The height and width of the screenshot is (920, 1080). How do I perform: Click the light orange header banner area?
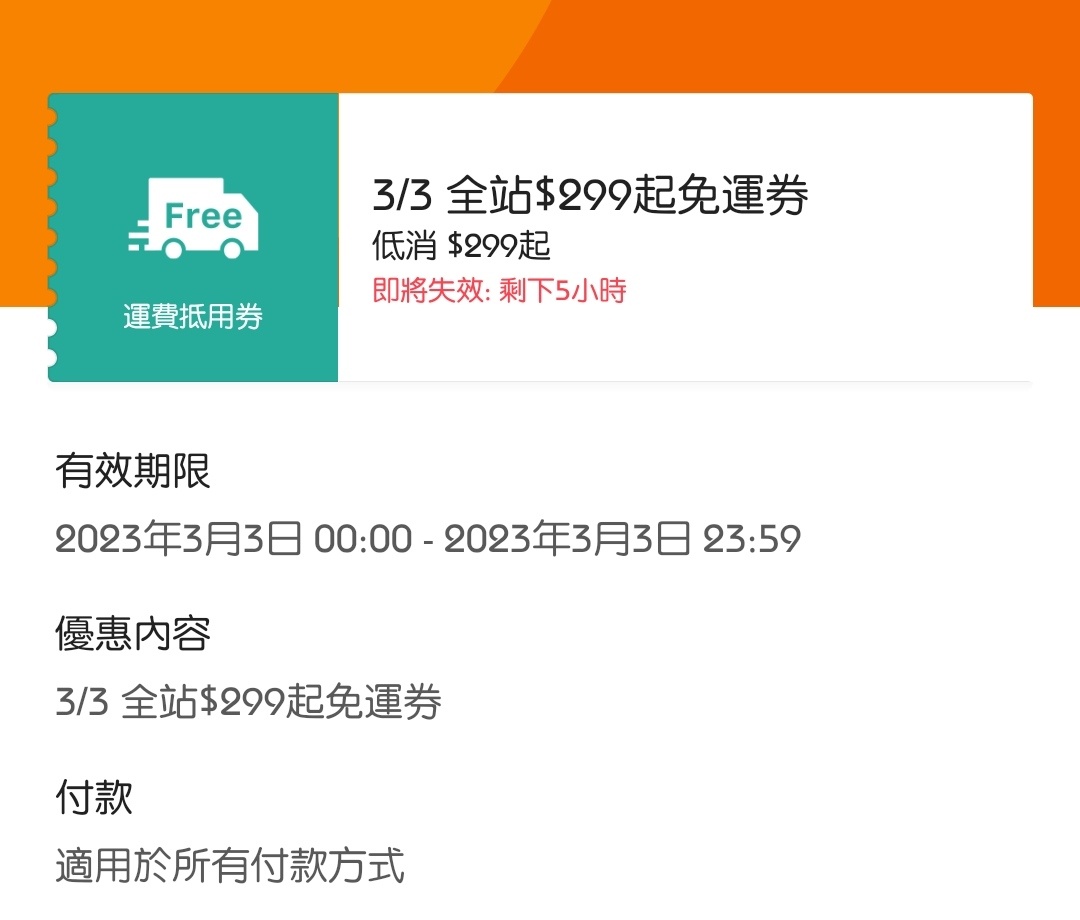[x=250, y=45]
